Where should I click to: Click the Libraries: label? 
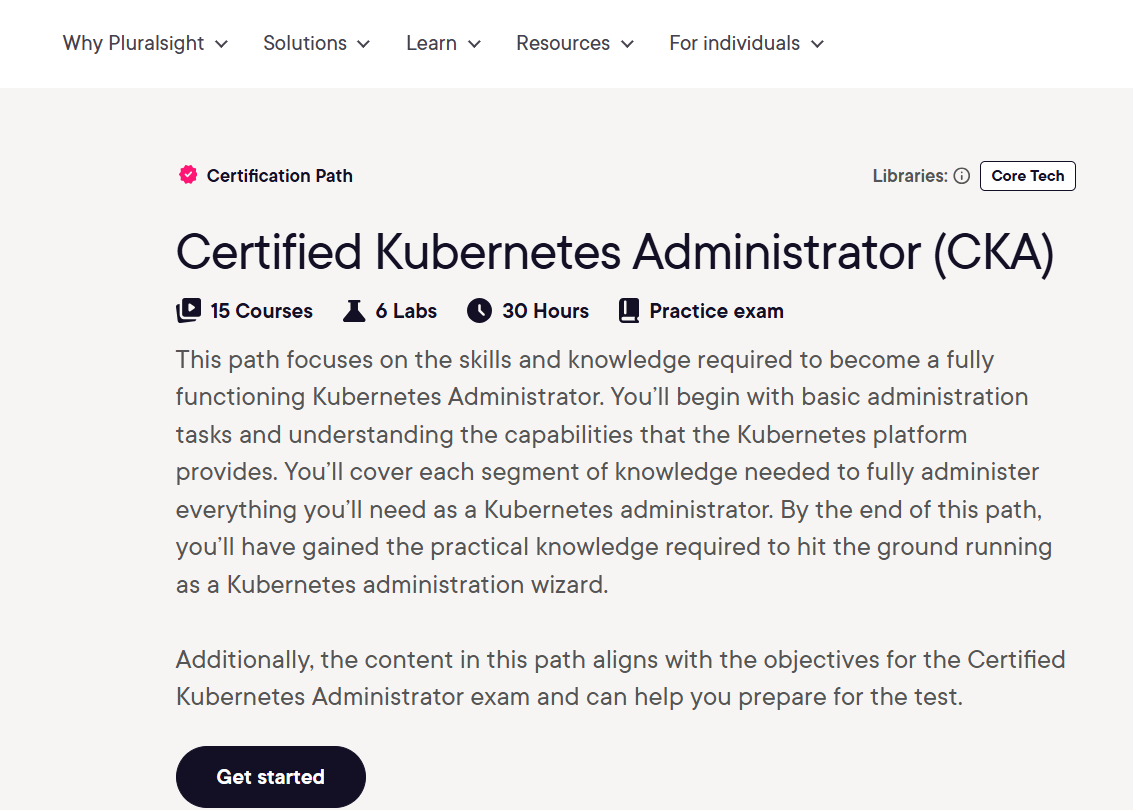[x=910, y=176]
